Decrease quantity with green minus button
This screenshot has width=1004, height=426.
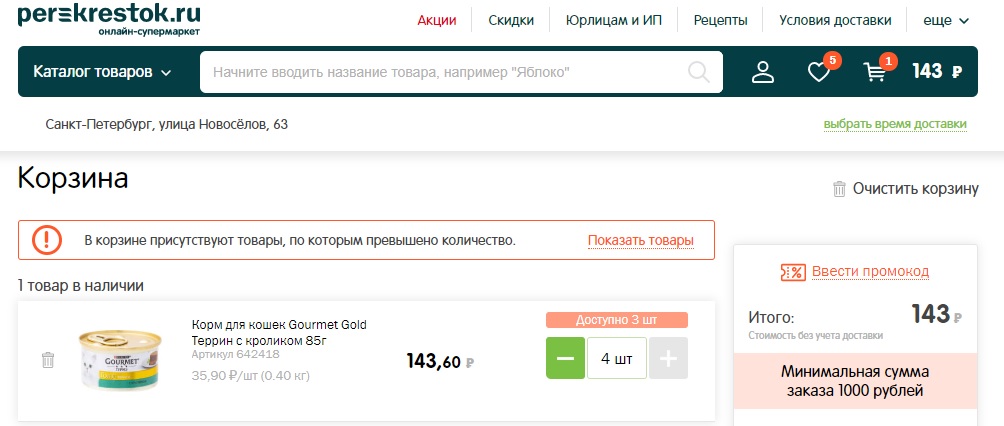[x=565, y=358]
